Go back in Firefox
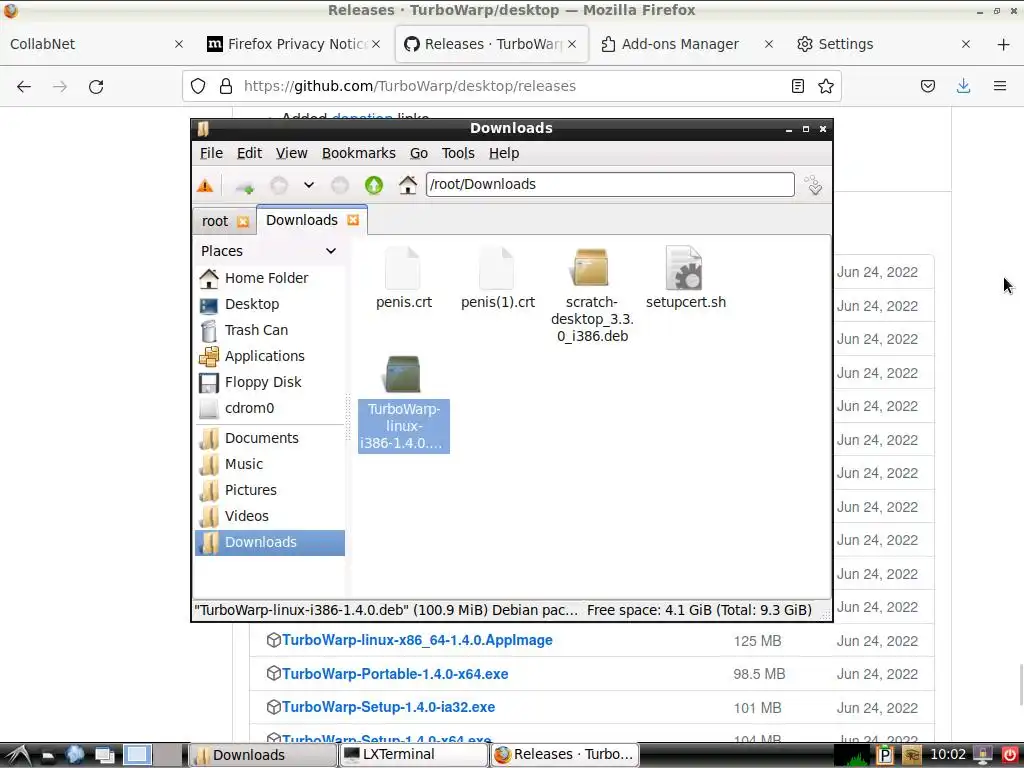Viewport: 1024px width, 768px height. (x=24, y=86)
